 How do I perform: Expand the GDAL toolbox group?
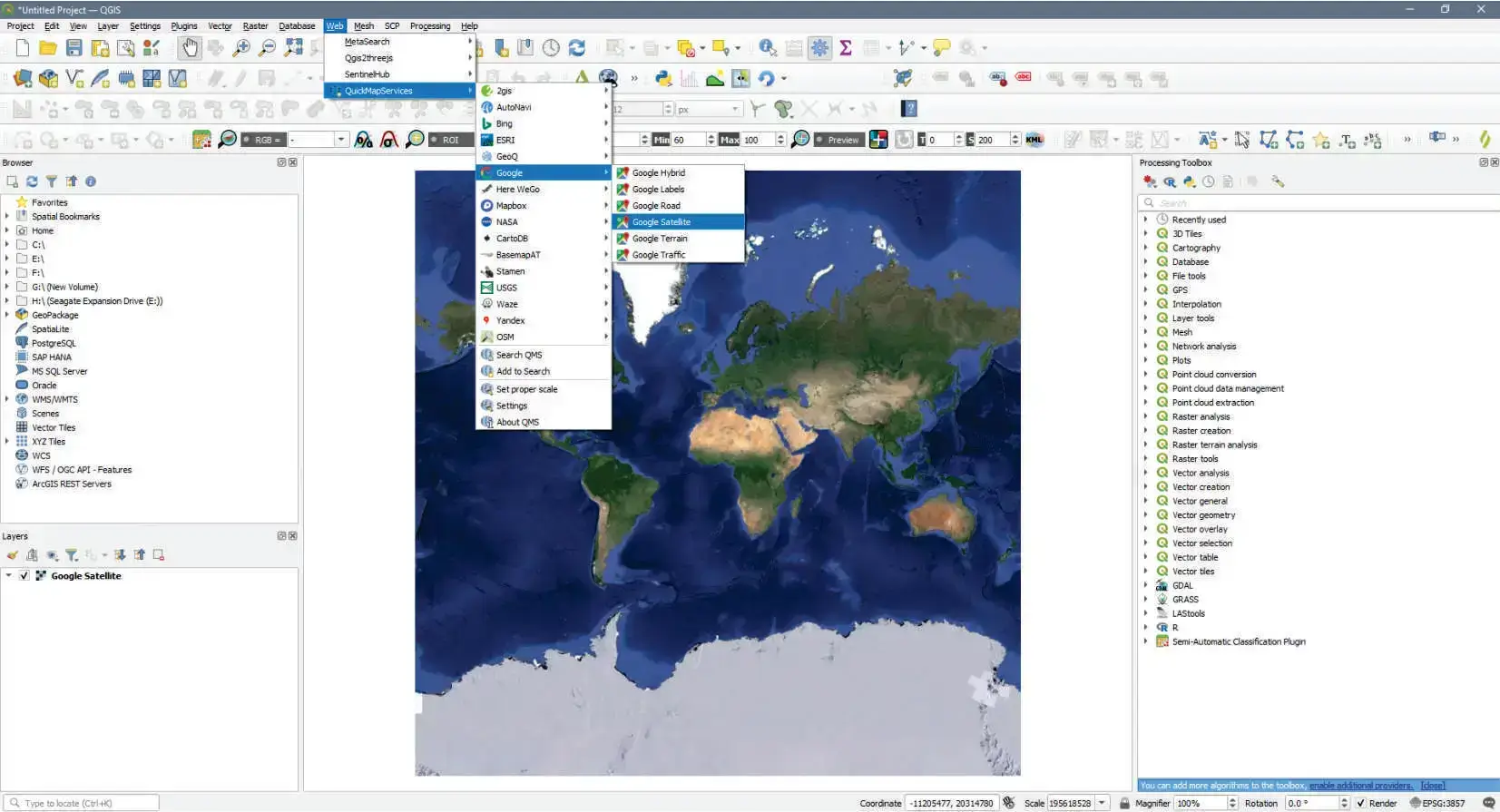click(1145, 585)
